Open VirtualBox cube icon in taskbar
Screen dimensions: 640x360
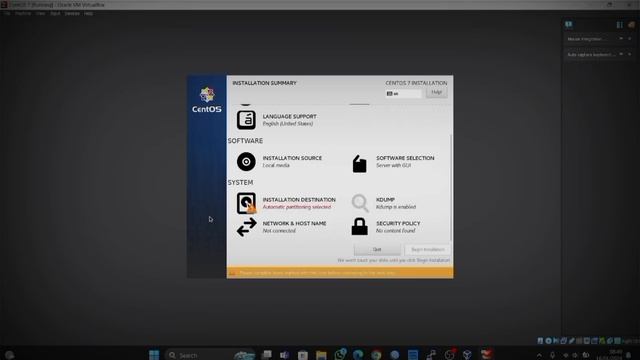pos(467,355)
